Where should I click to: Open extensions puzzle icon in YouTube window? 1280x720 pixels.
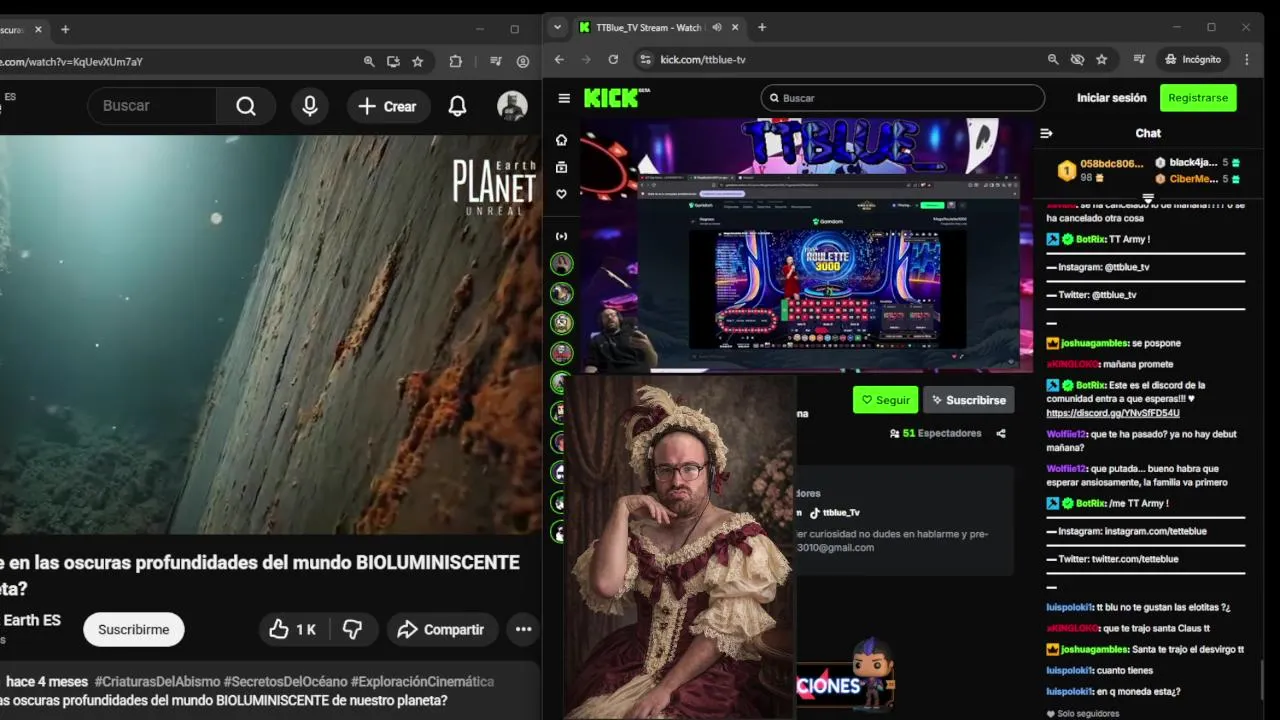click(x=456, y=61)
